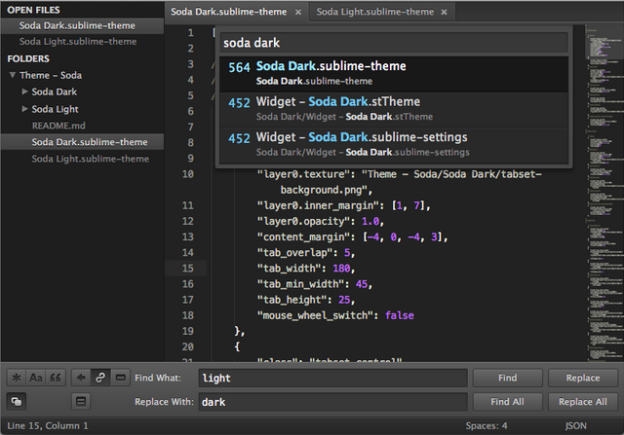Select Soda Light.sublime-theme in Open Files

click(78, 41)
